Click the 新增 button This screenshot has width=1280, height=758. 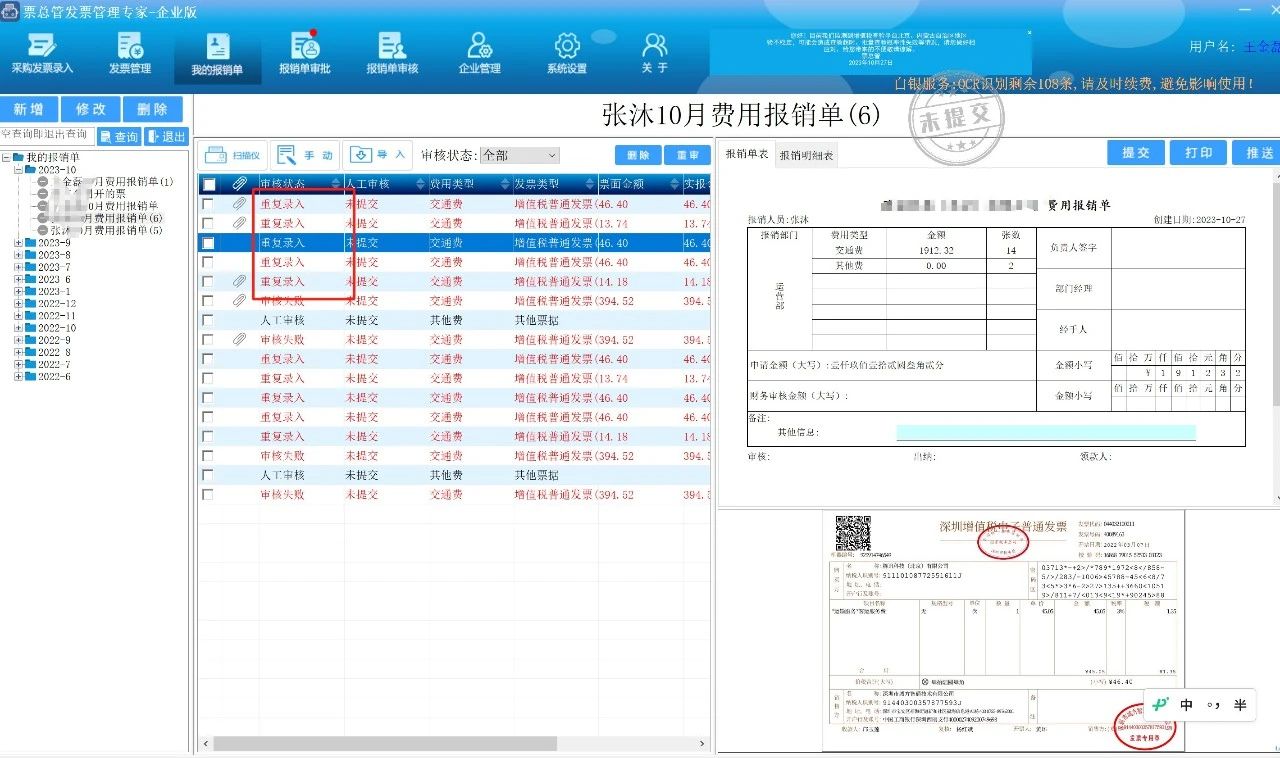(x=29, y=109)
